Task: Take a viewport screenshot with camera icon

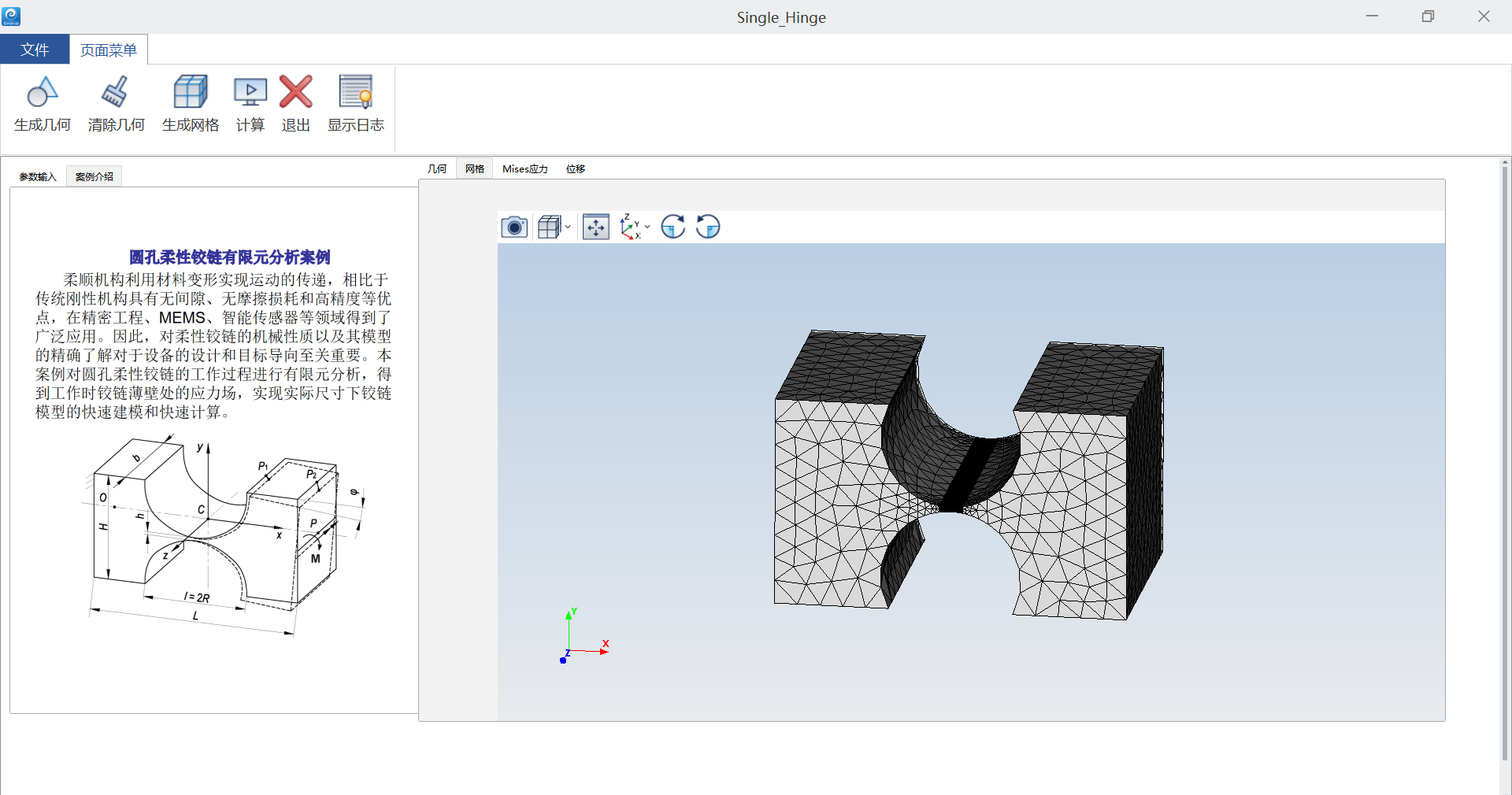Action: tap(514, 227)
